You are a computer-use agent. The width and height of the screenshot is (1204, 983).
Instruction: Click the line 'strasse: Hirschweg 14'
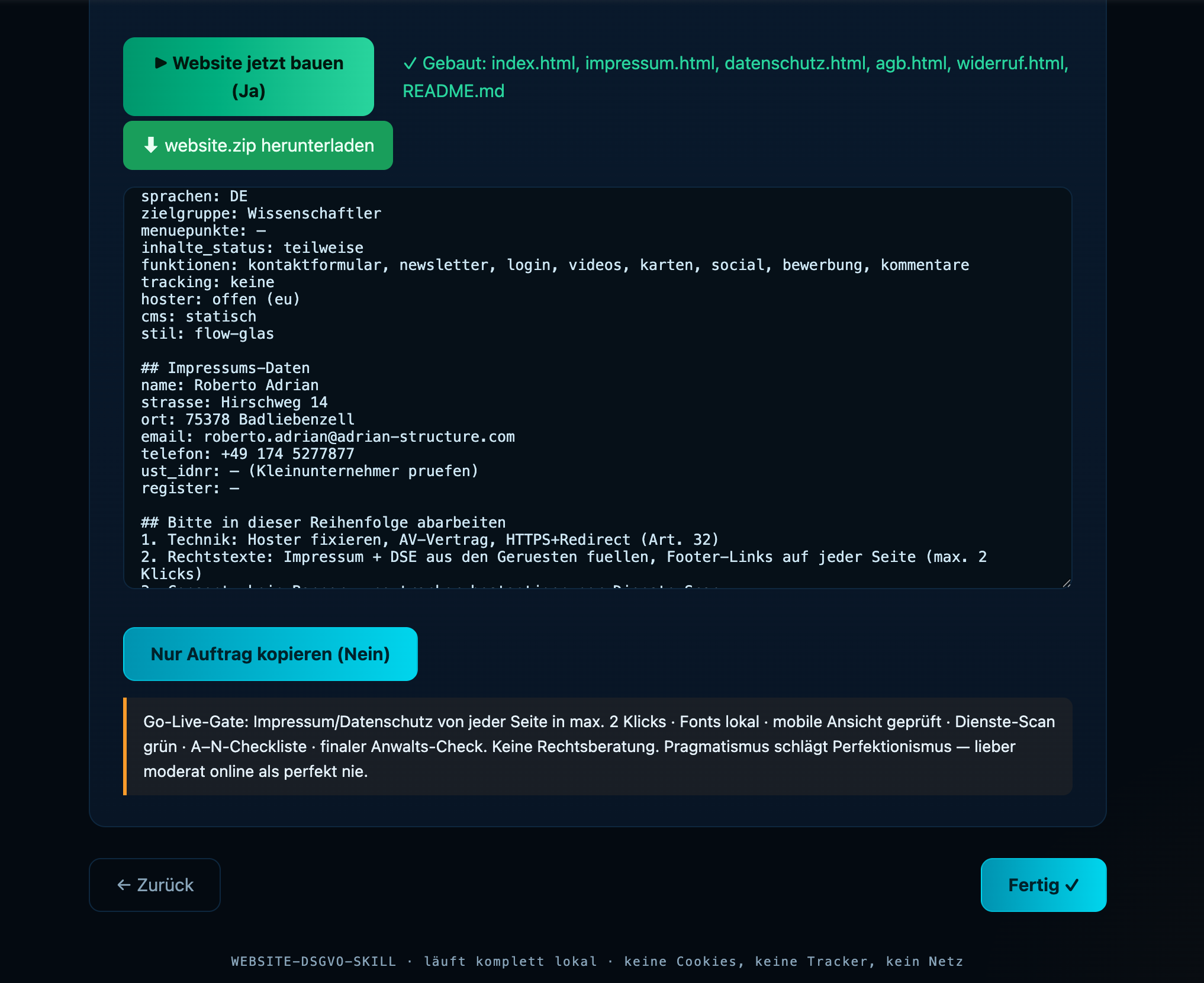(234, 402)
